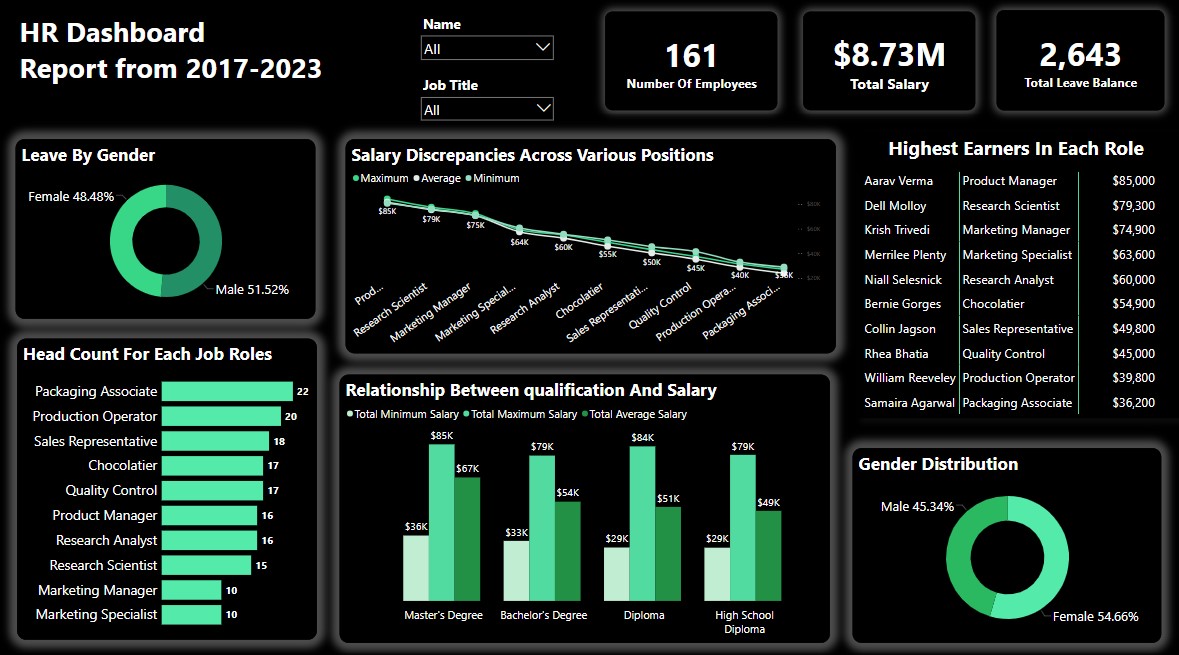
Task: Select Rhea Bhatia in highest earners table
Action: pos(896,353)
